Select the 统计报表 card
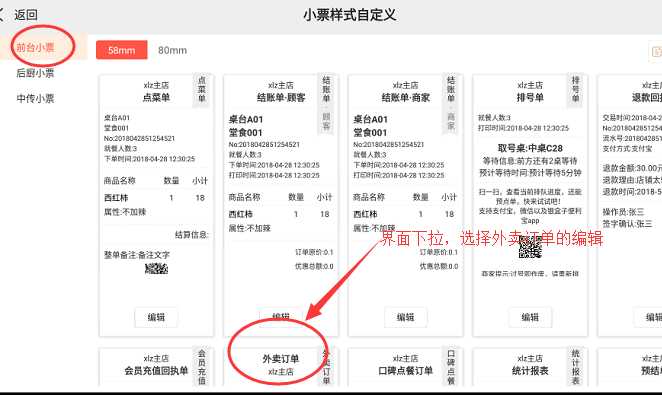The height and width of the screenshot is (395, 662). pos(530,367)
